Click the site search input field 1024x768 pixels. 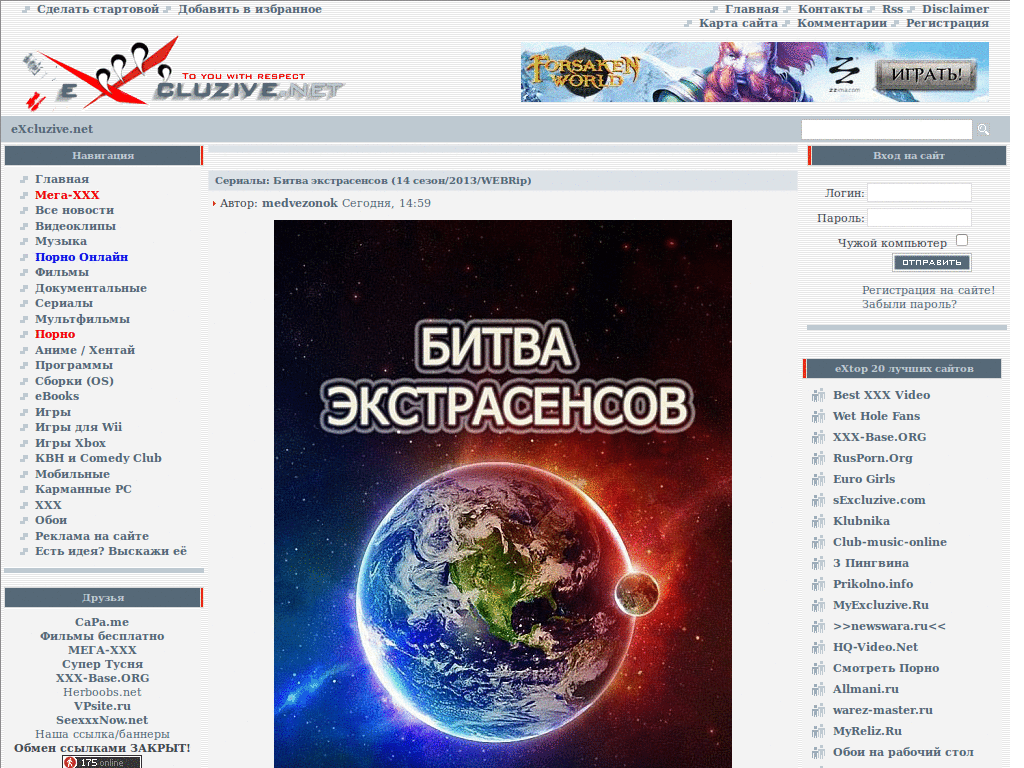point(886,129)
